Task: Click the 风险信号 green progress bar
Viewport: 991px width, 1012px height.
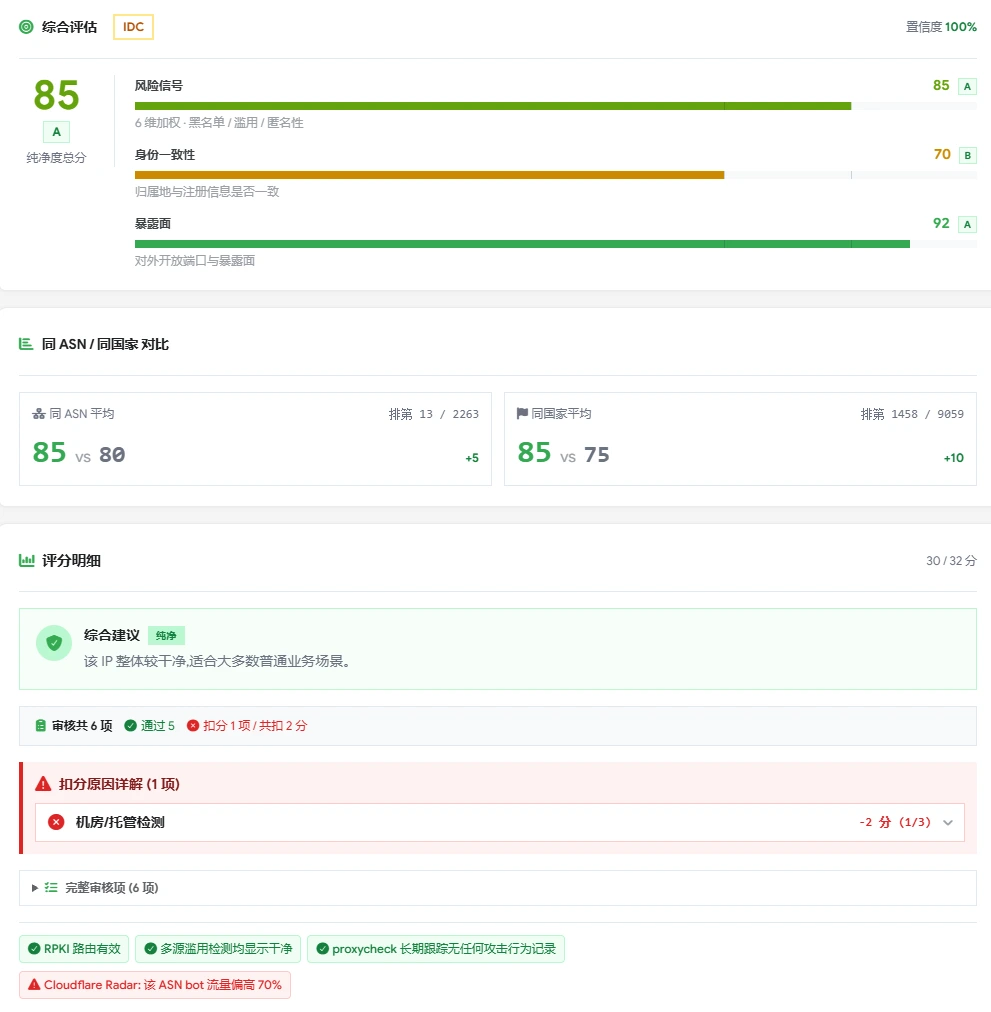Action: pyautogui.click(x=493, y=106)
